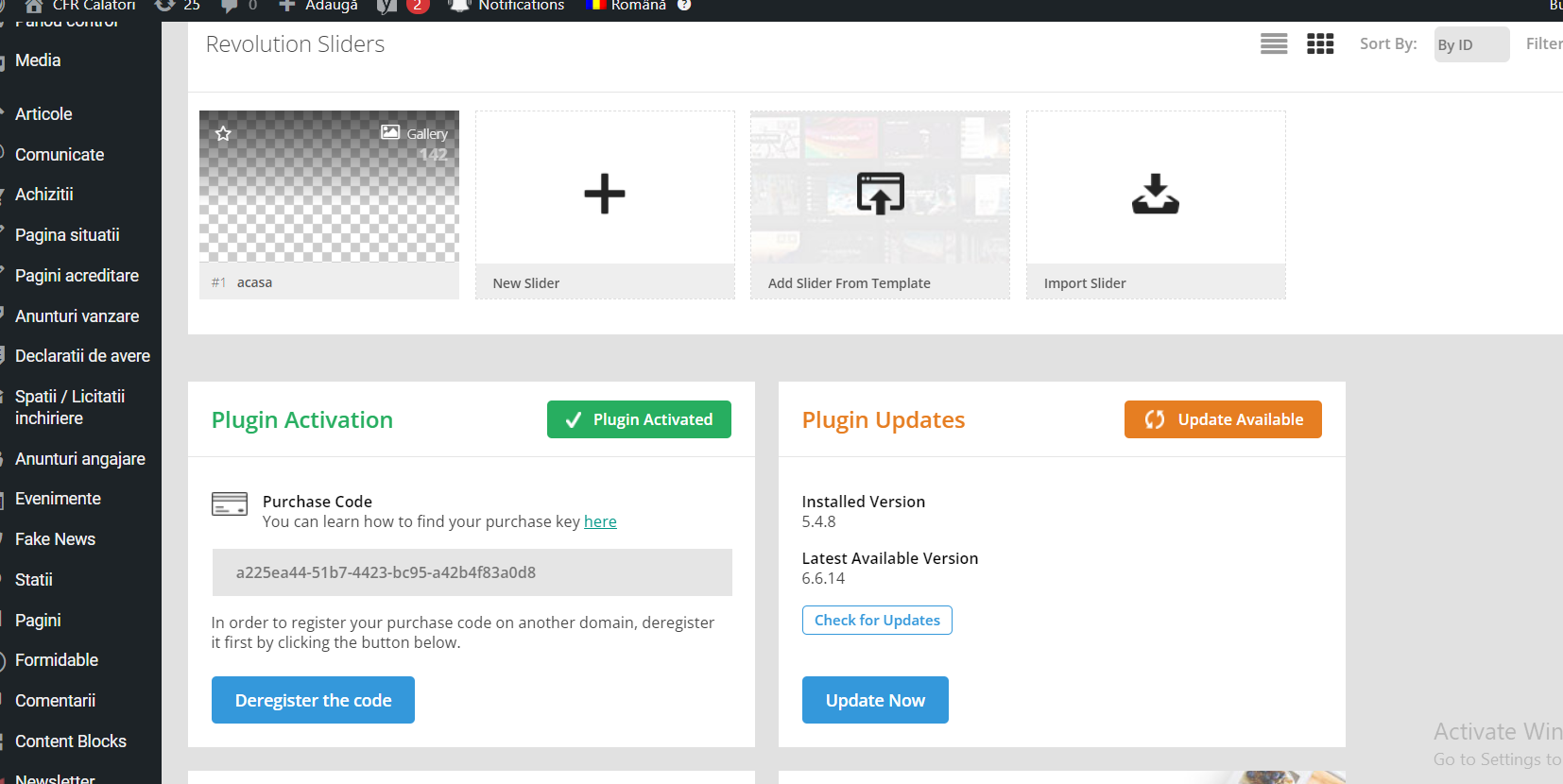The width and height of the screenshot is (1563, 784).
Task: Open the Română language switcher
Action: [x=627, y=6]
